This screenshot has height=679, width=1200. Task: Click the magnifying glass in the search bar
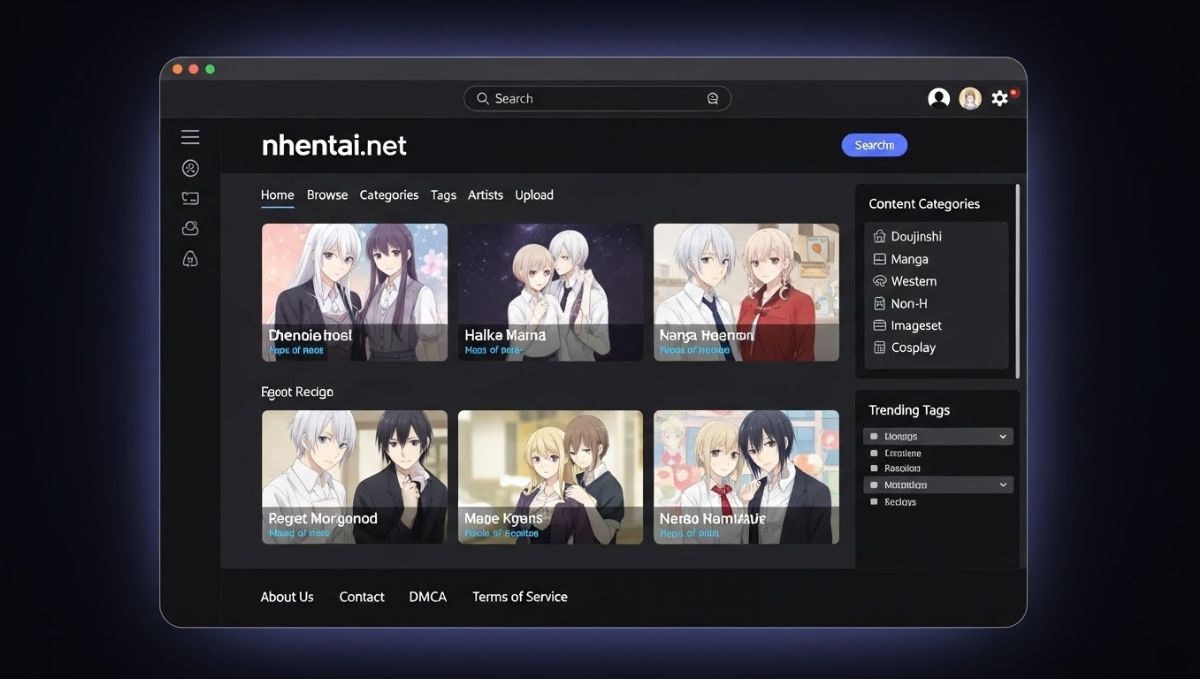pyautogui.click(x=483, y=98)
